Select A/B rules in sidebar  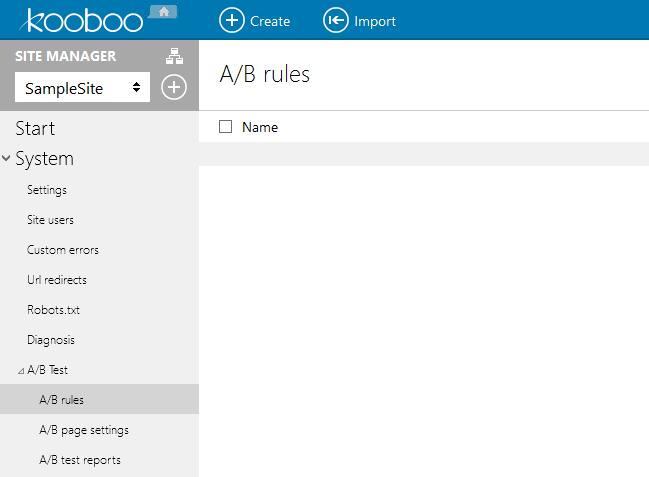point(99,399)
